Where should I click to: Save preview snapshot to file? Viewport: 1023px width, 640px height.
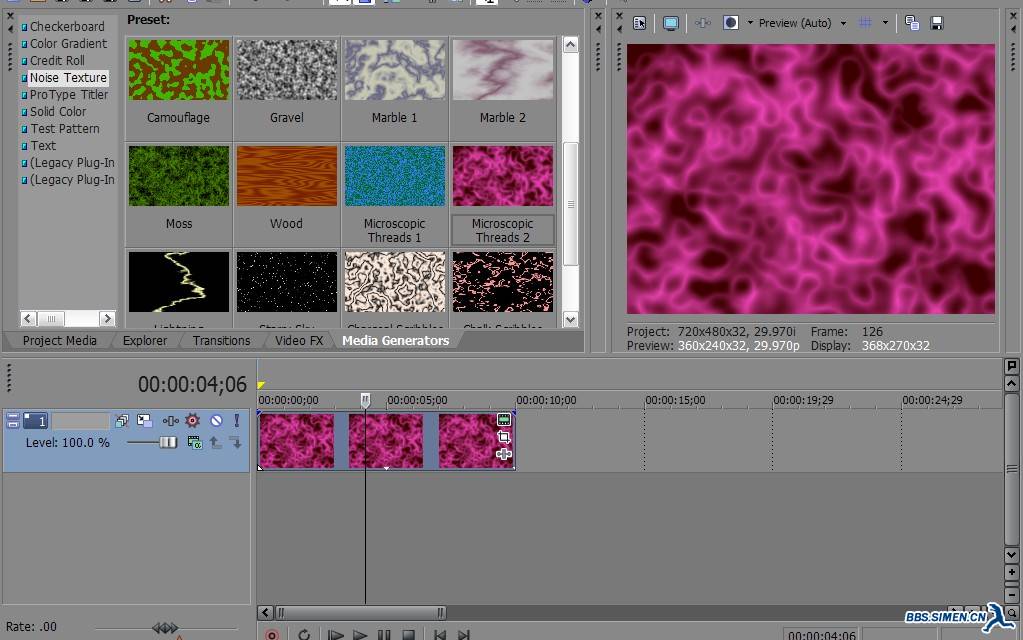(x=937, y=23)
